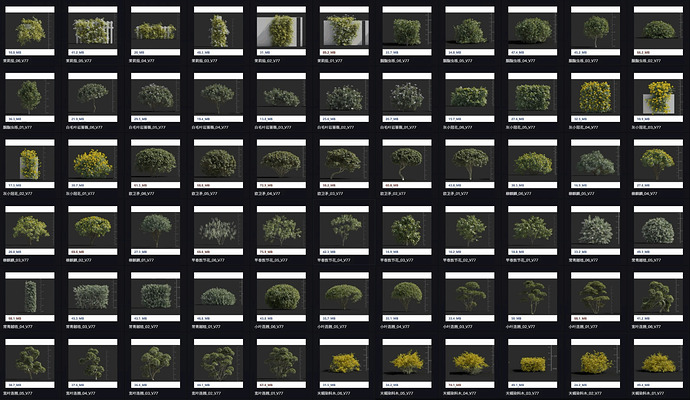
Task: Click the 47.4 MB file size label
Action: (x=518, y=52)
